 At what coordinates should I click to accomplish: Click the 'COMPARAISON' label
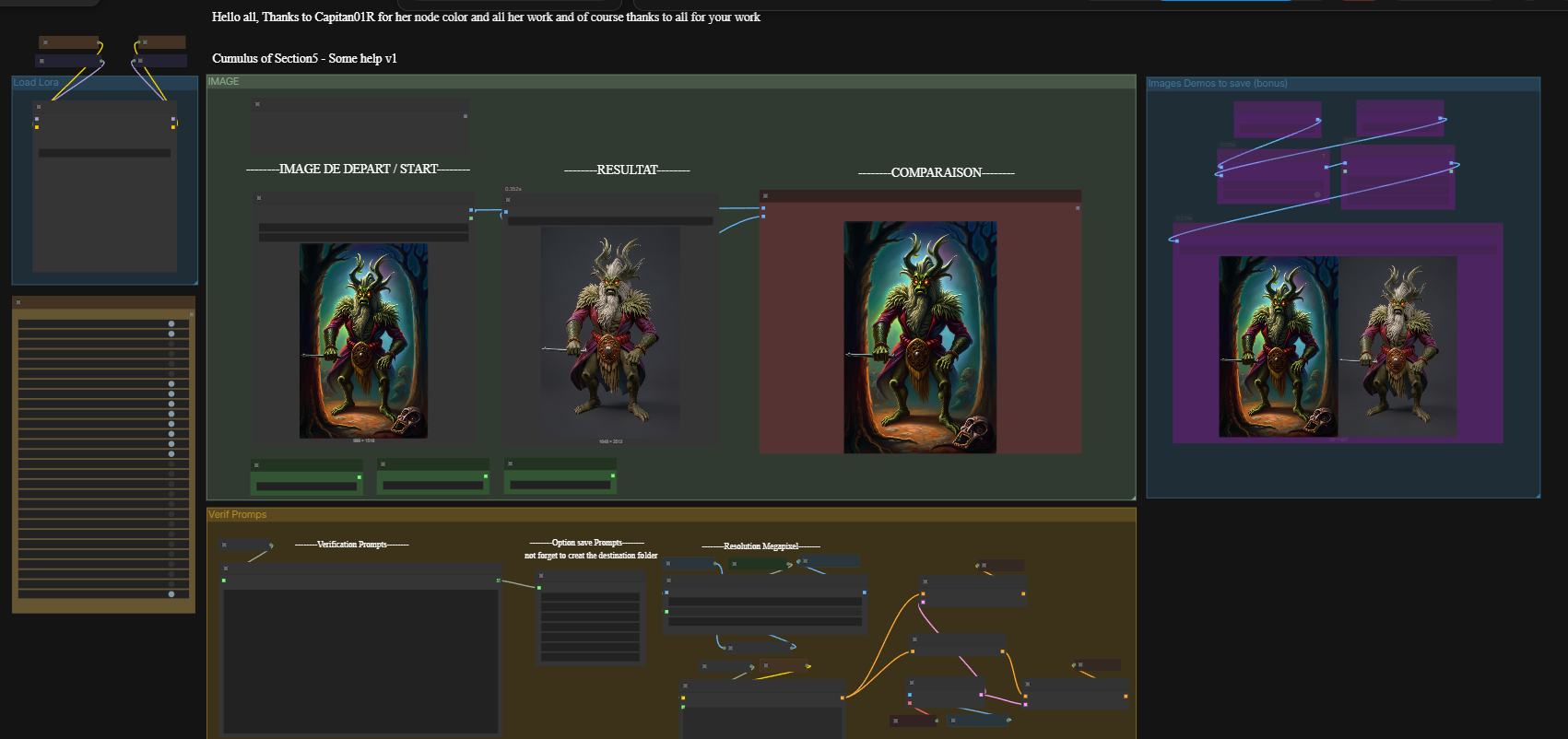click(x=936, y=172)
